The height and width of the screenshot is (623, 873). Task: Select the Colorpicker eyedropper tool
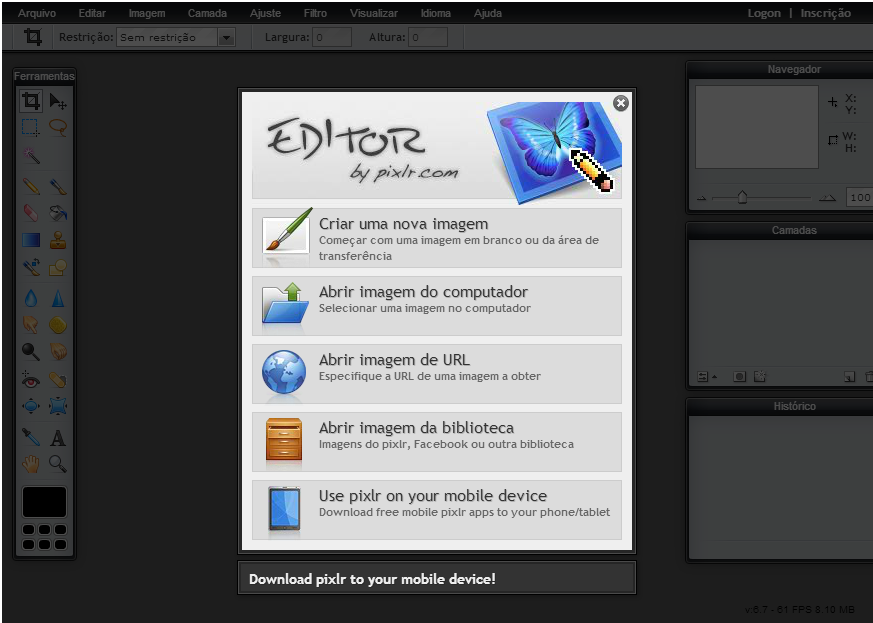tap(31, 437)
